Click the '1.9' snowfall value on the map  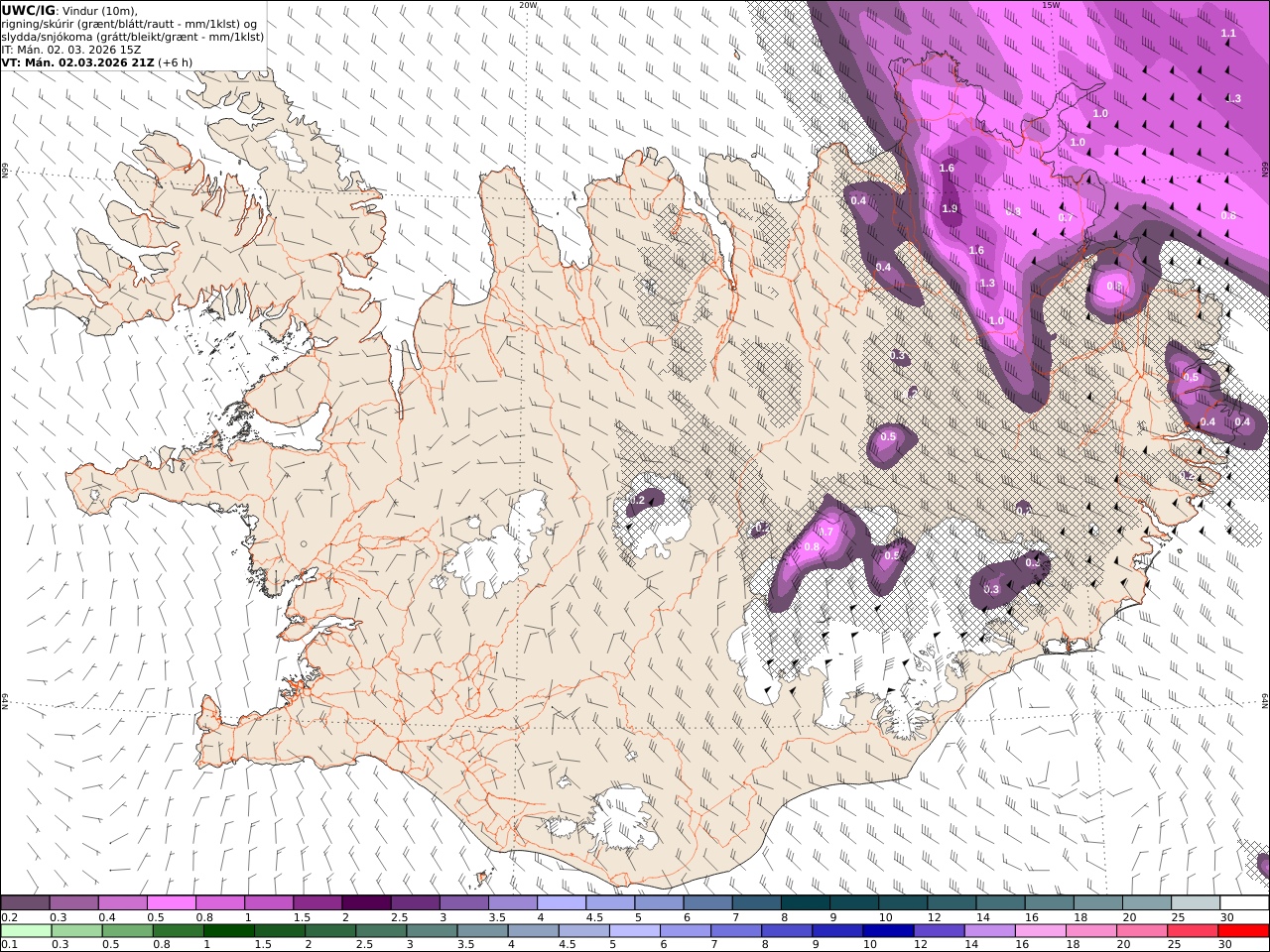[x=950, y=209]
